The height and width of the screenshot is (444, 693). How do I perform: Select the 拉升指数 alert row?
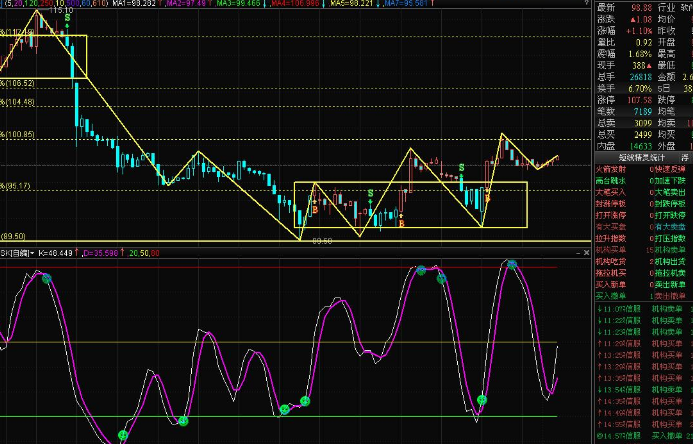[624, 238]
